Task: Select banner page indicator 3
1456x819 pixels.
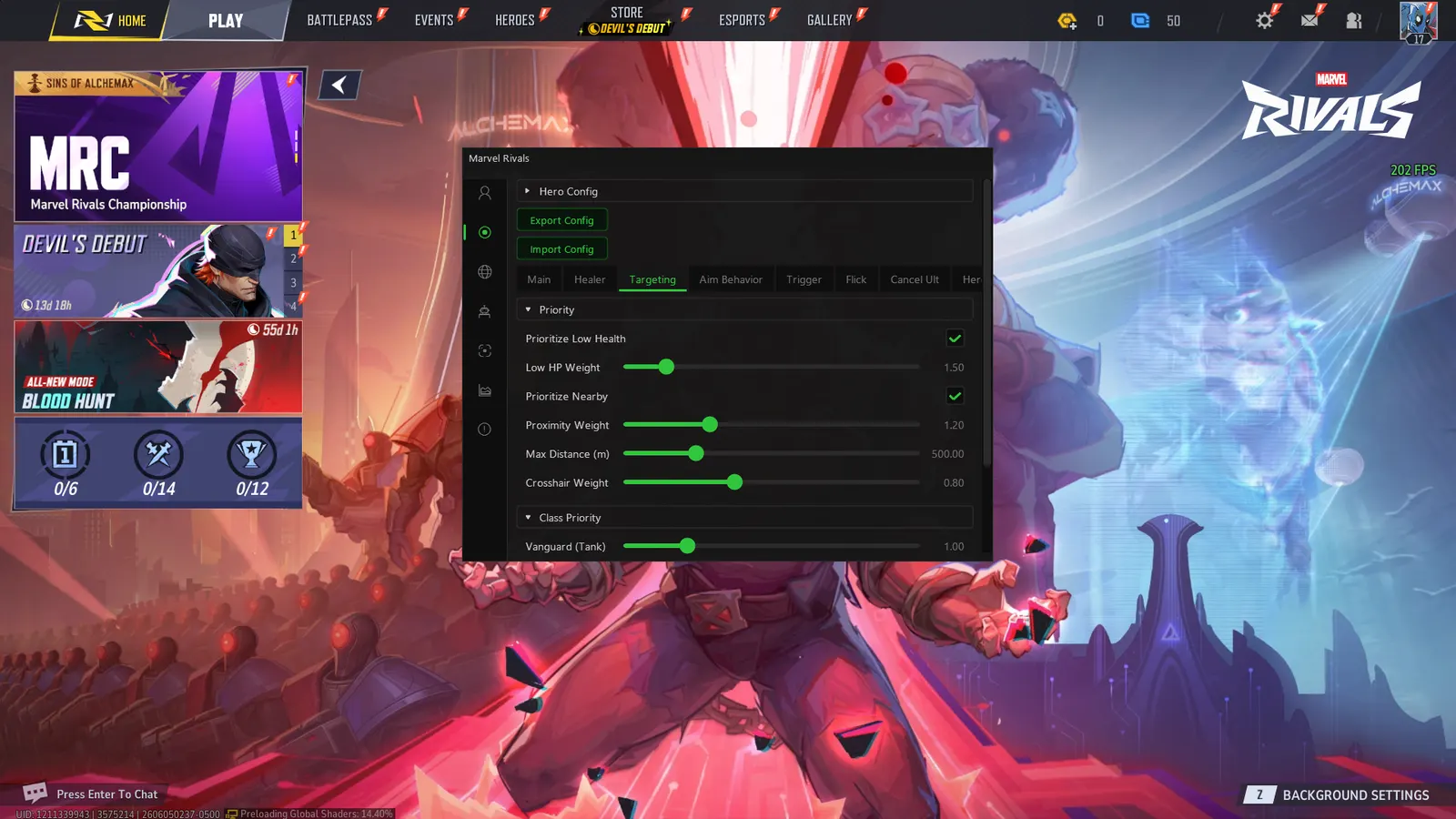Action: (x=293, y=282)
